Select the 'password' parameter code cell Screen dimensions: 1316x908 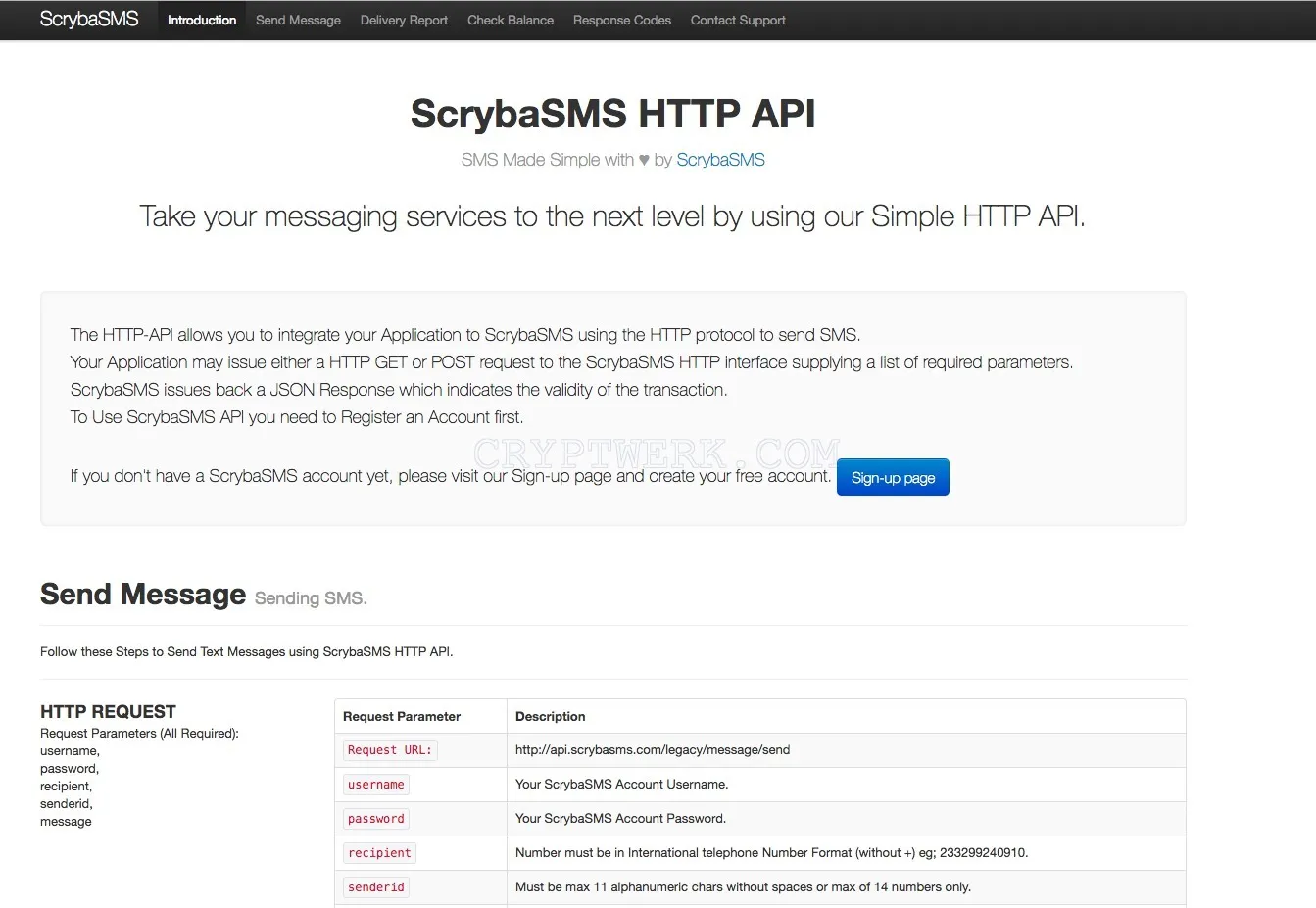click(x=376, y=819)
